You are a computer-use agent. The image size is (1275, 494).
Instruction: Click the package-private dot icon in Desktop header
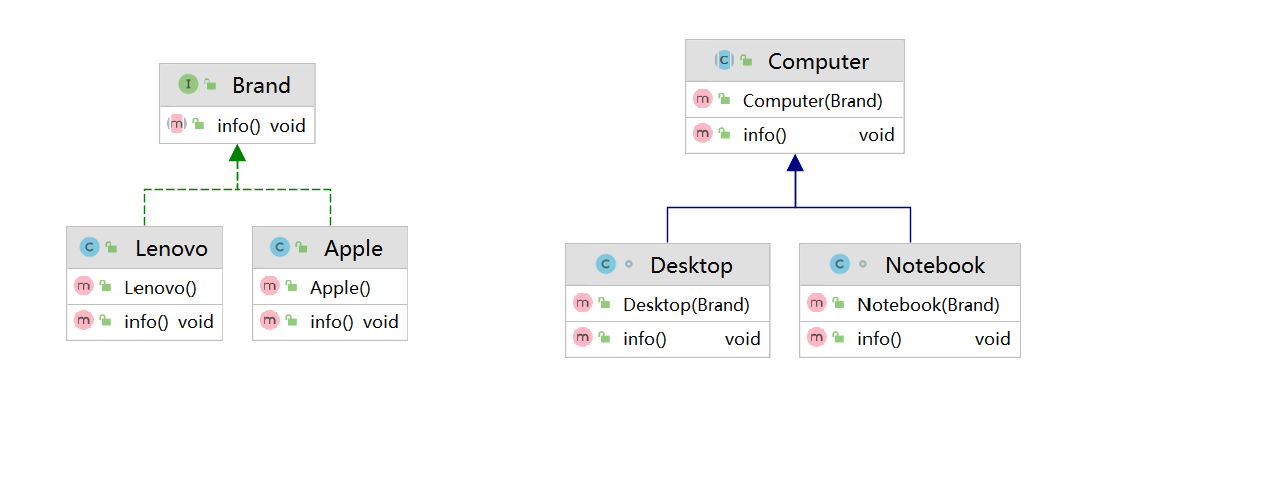(x=628, y=264)
